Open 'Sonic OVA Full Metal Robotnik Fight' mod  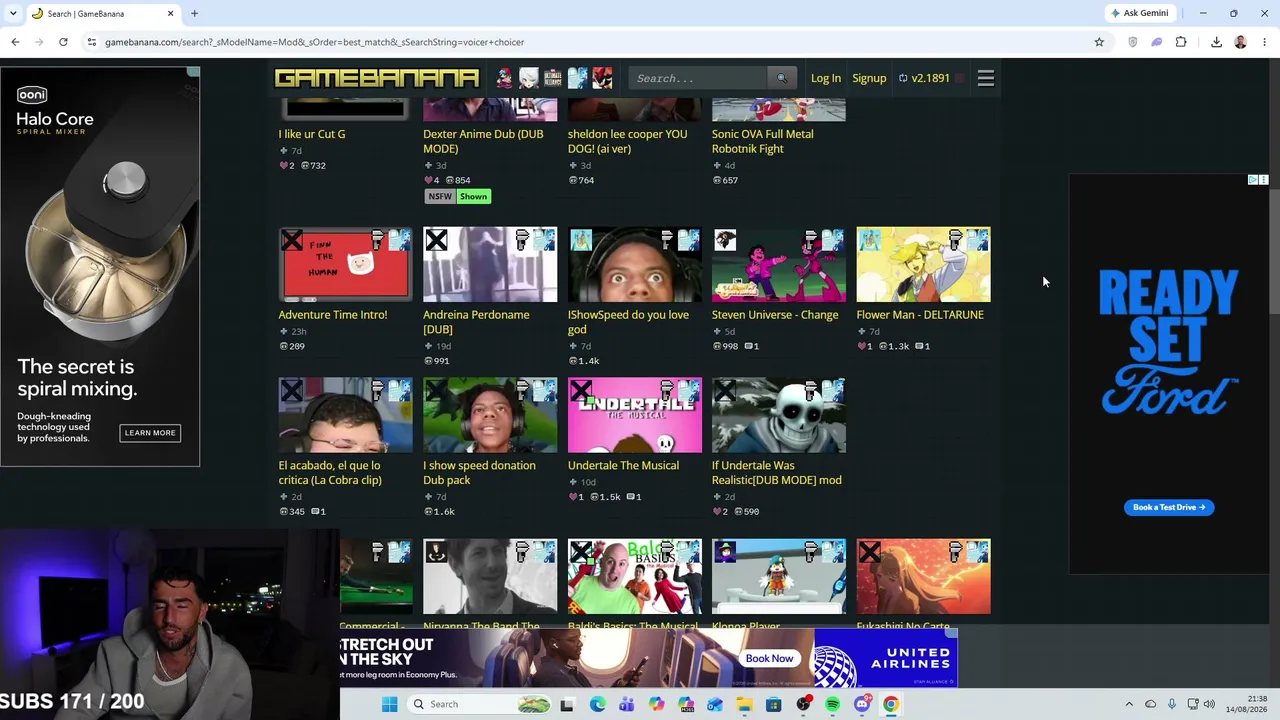click(x=763, y=141)
